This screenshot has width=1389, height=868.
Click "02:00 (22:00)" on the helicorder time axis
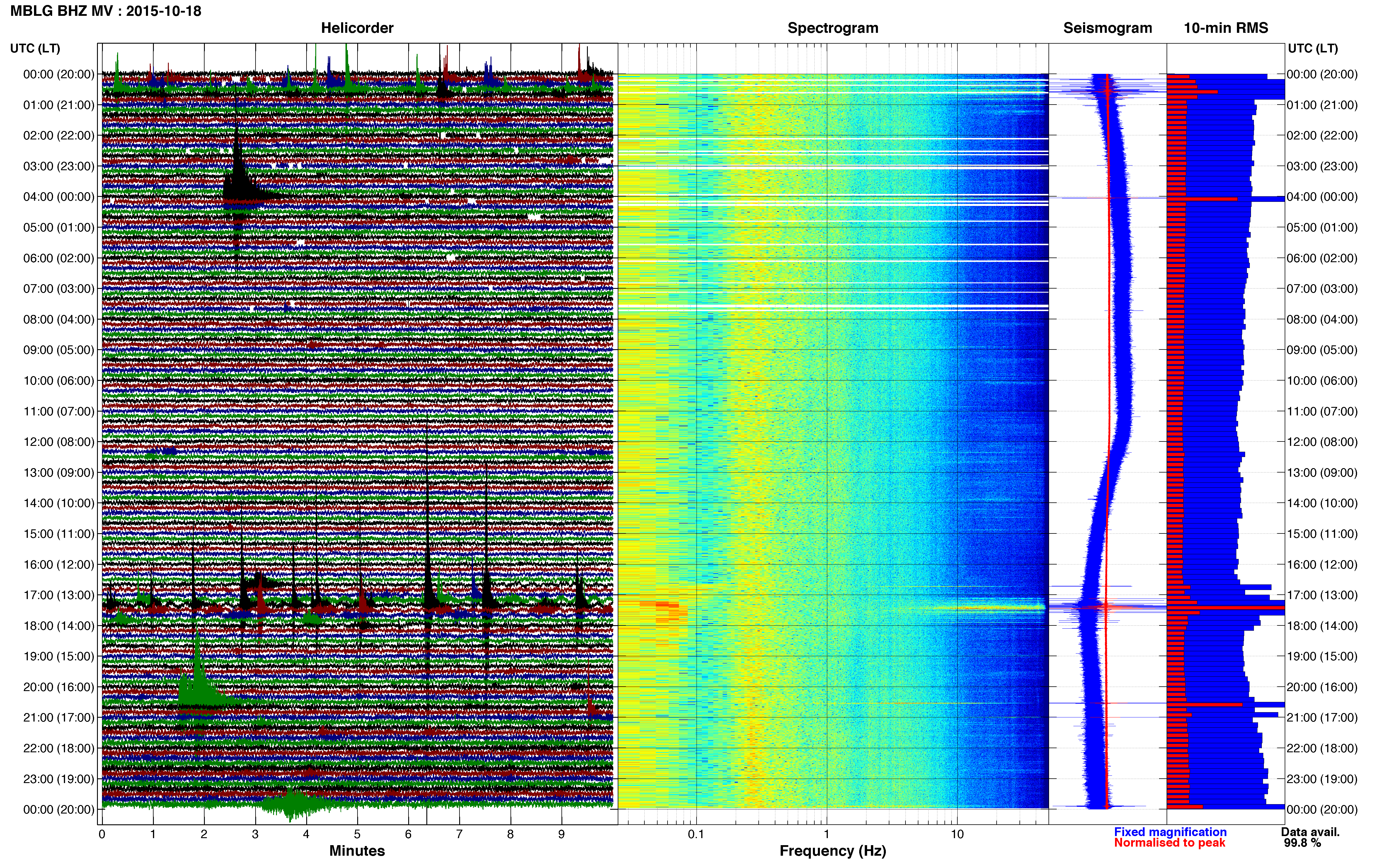59,135
